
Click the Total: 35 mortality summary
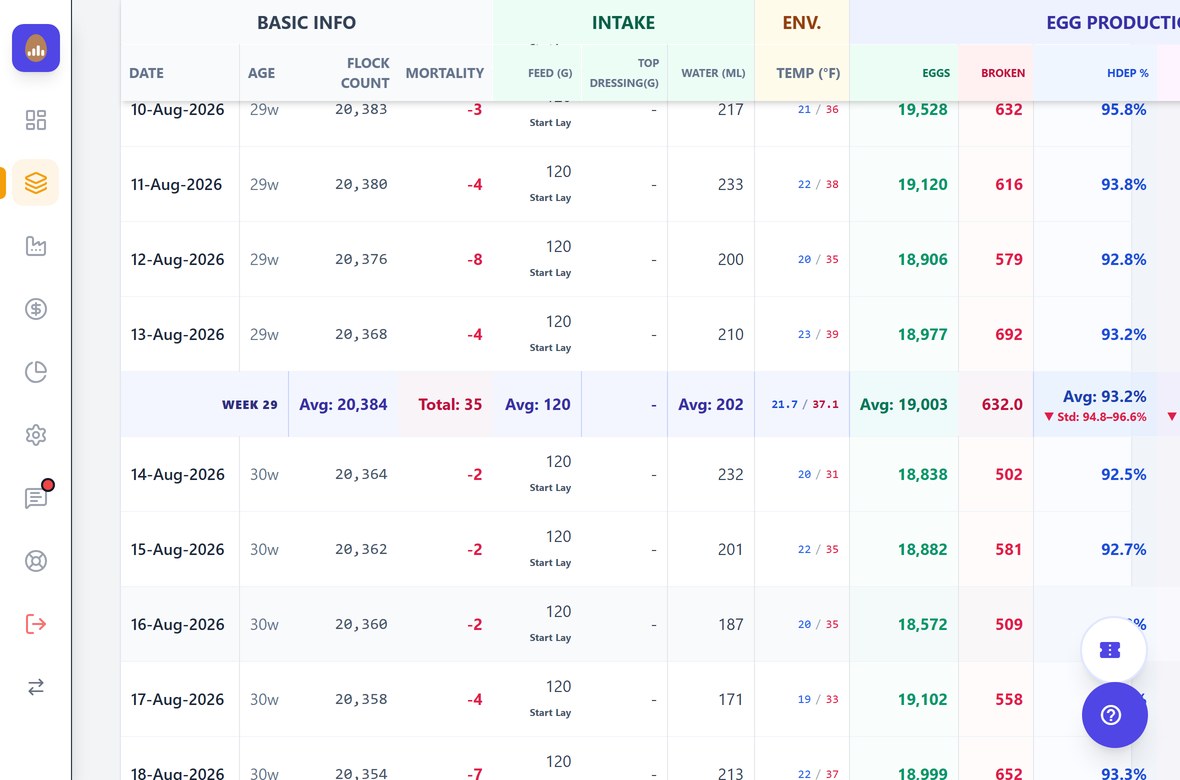pyautogui.click(x=450, y=404)
